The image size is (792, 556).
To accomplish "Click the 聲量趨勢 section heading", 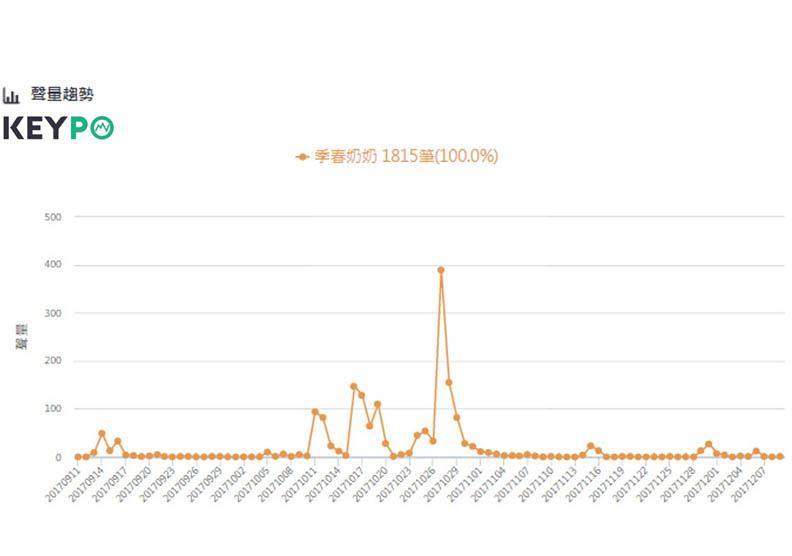I will pos(62,95).
